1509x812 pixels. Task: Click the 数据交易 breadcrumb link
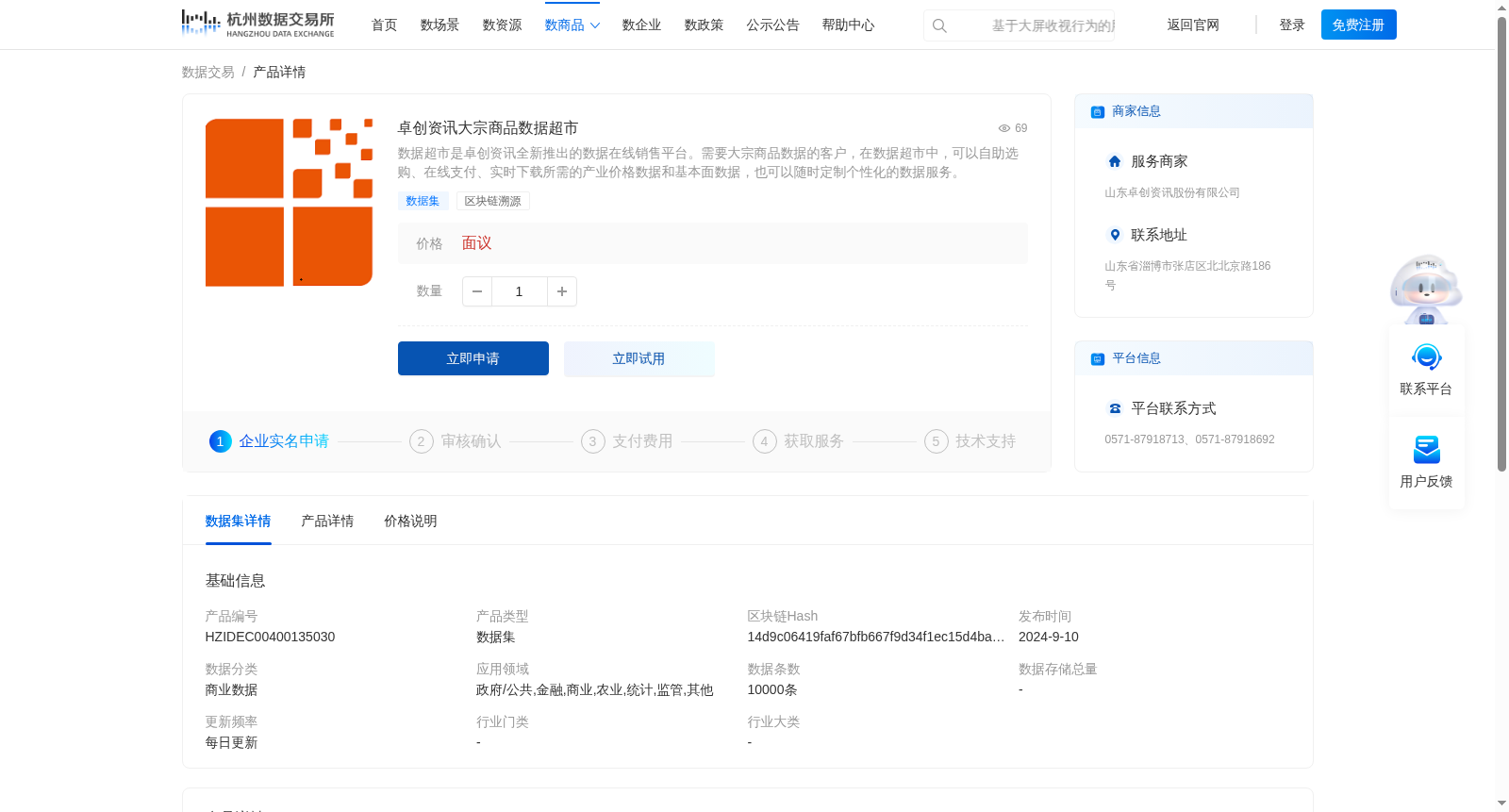click(x=208, y=73)
